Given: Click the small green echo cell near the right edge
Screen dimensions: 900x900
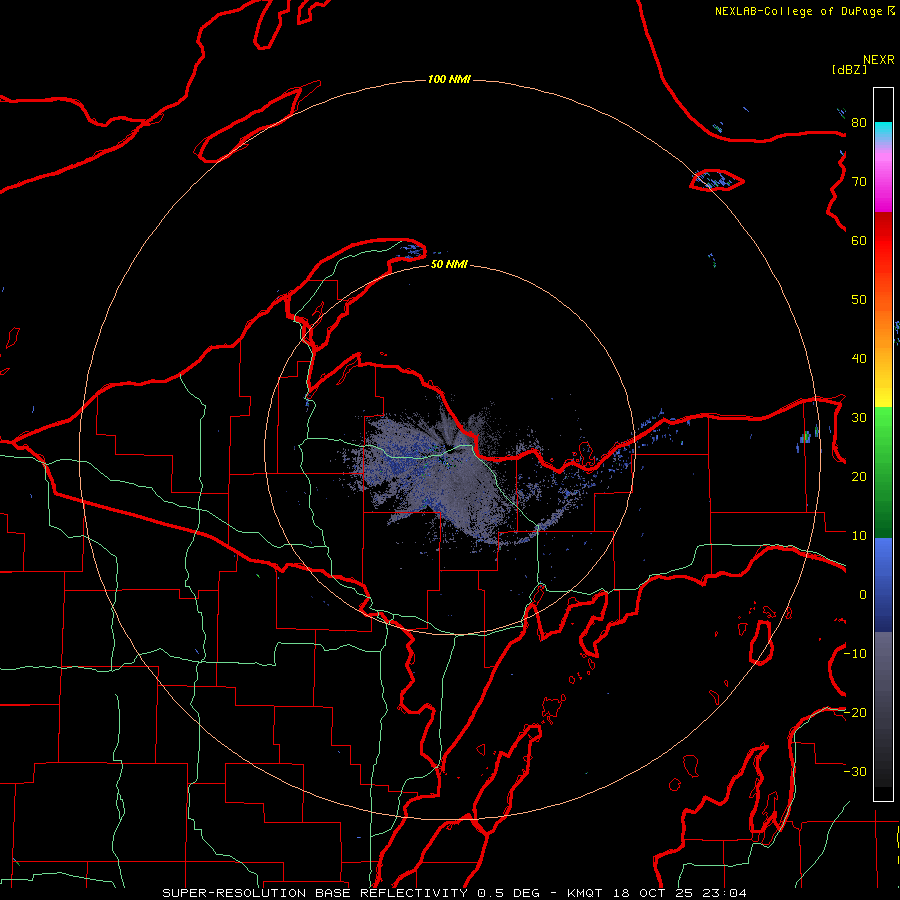Looking at the screenshot, I should tap(806, 437).
